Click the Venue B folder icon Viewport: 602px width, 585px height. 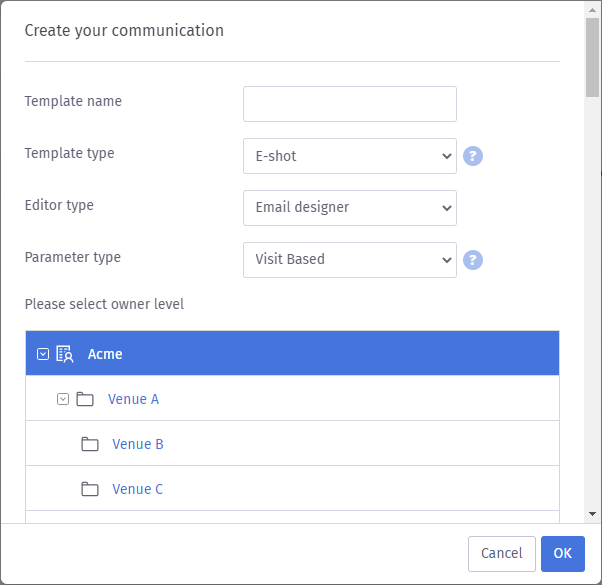tap(90, 444)
